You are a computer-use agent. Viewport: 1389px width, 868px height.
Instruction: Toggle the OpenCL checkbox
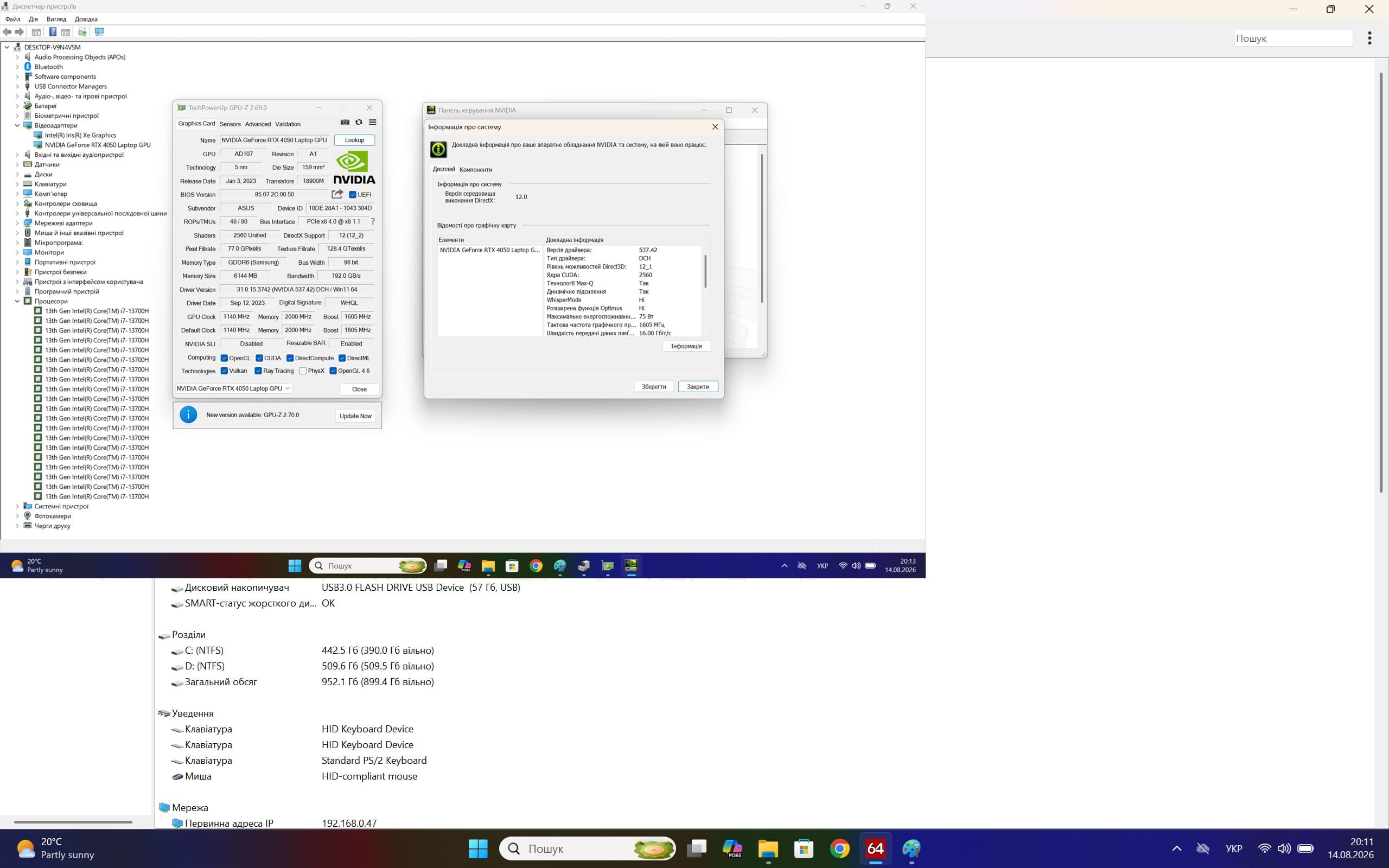click(225, 358)
